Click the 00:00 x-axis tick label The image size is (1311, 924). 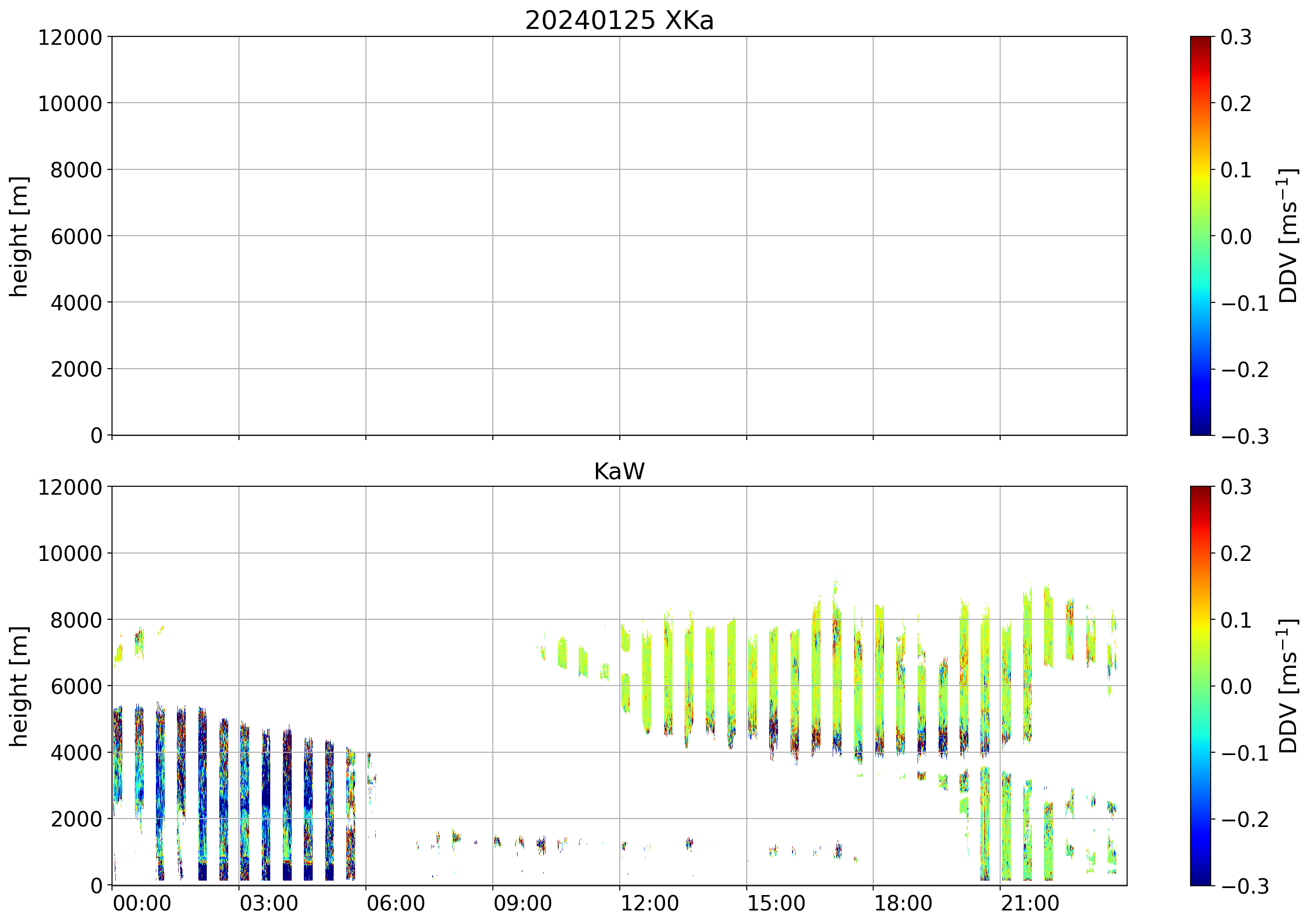tap(141, 903)
